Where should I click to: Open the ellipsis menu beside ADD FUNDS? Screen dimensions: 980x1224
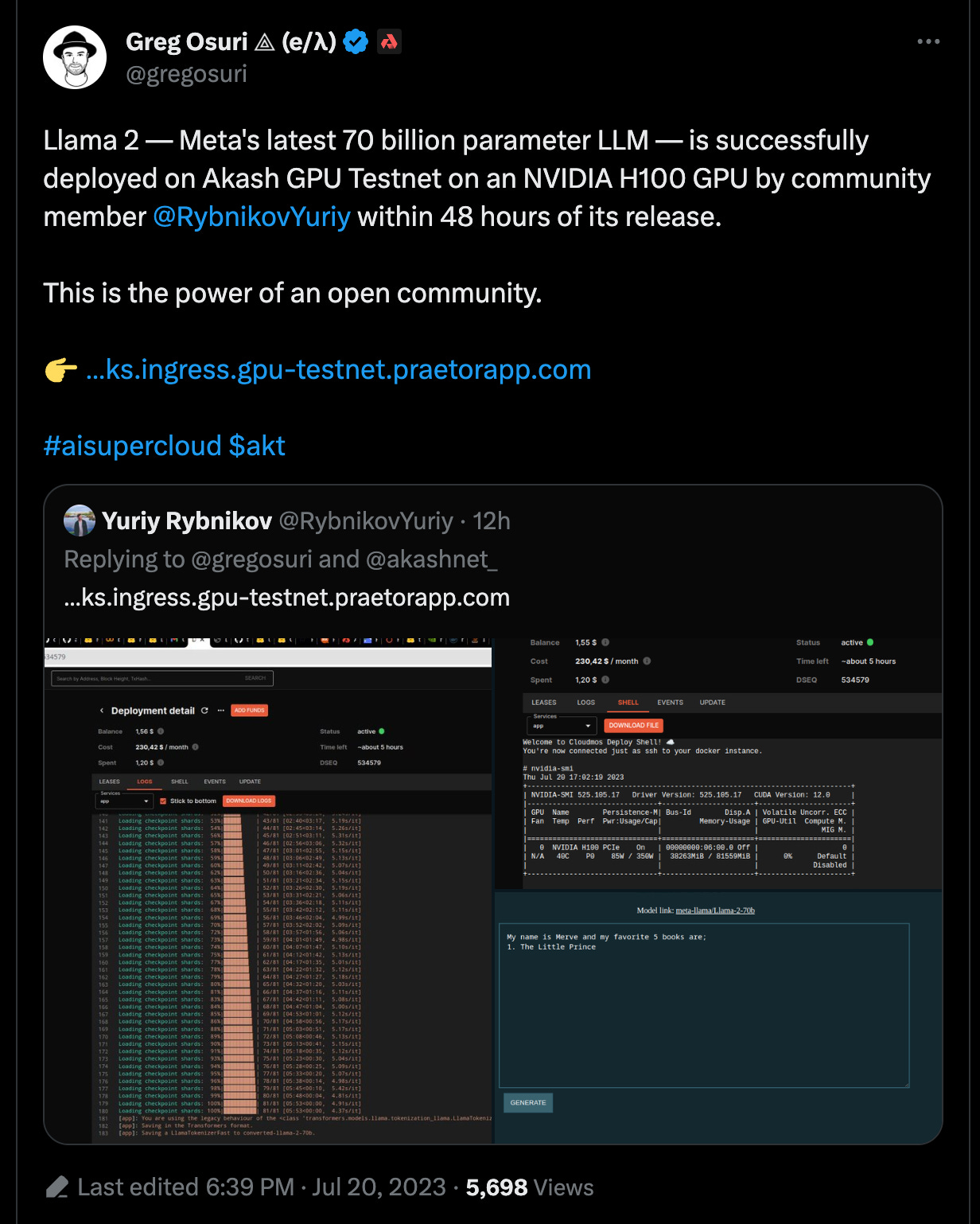click(221, 711)
